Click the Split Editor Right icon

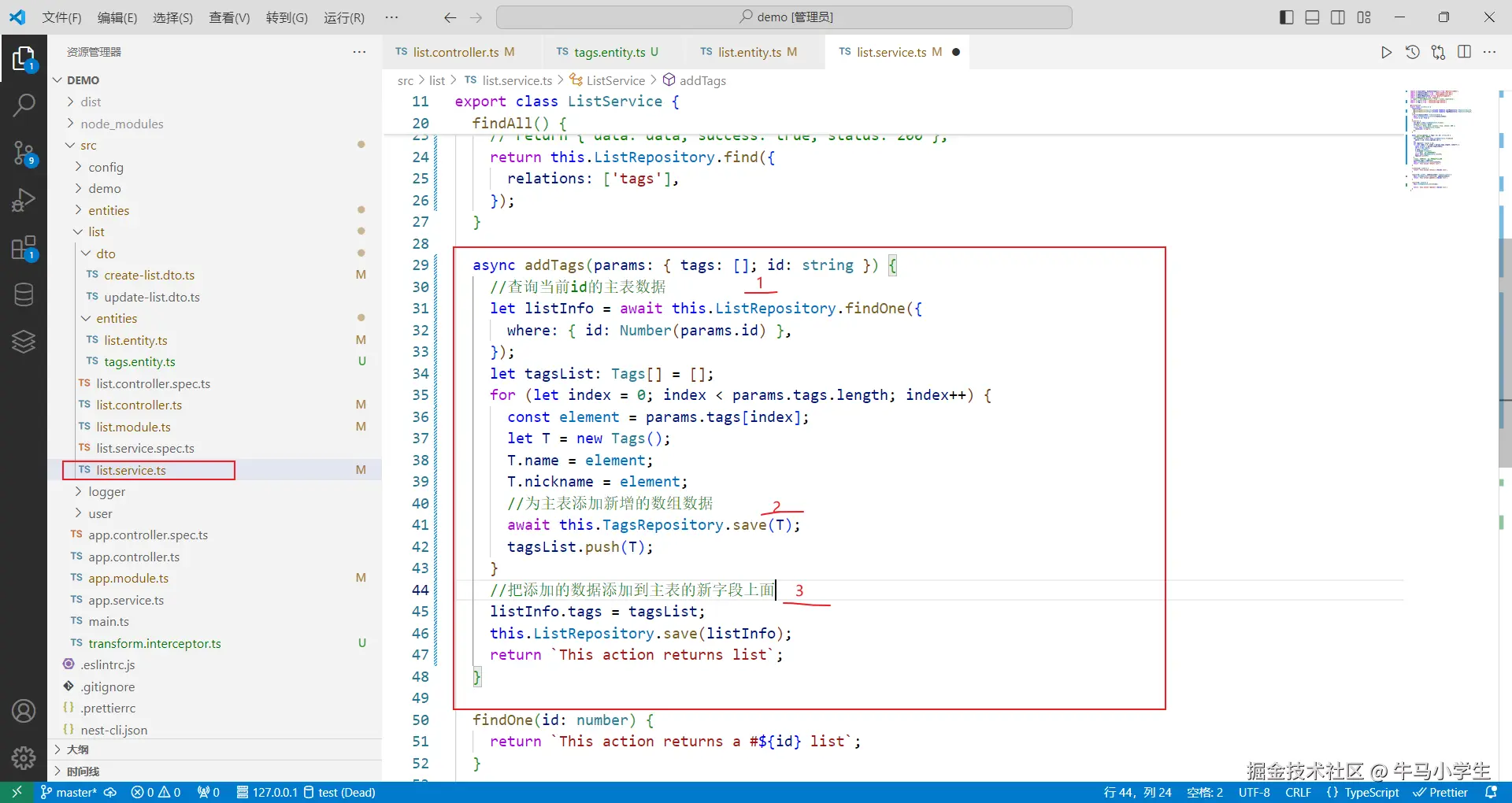1464,52
